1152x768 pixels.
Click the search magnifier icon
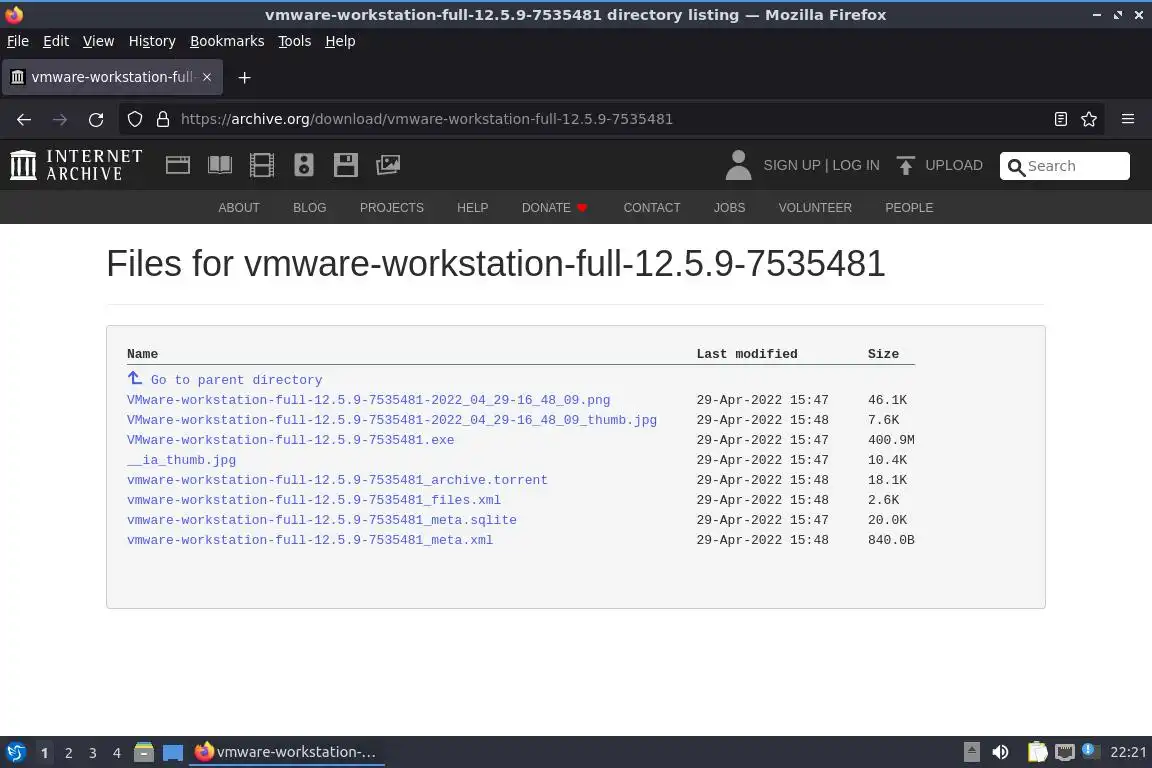coord(1016,167)
